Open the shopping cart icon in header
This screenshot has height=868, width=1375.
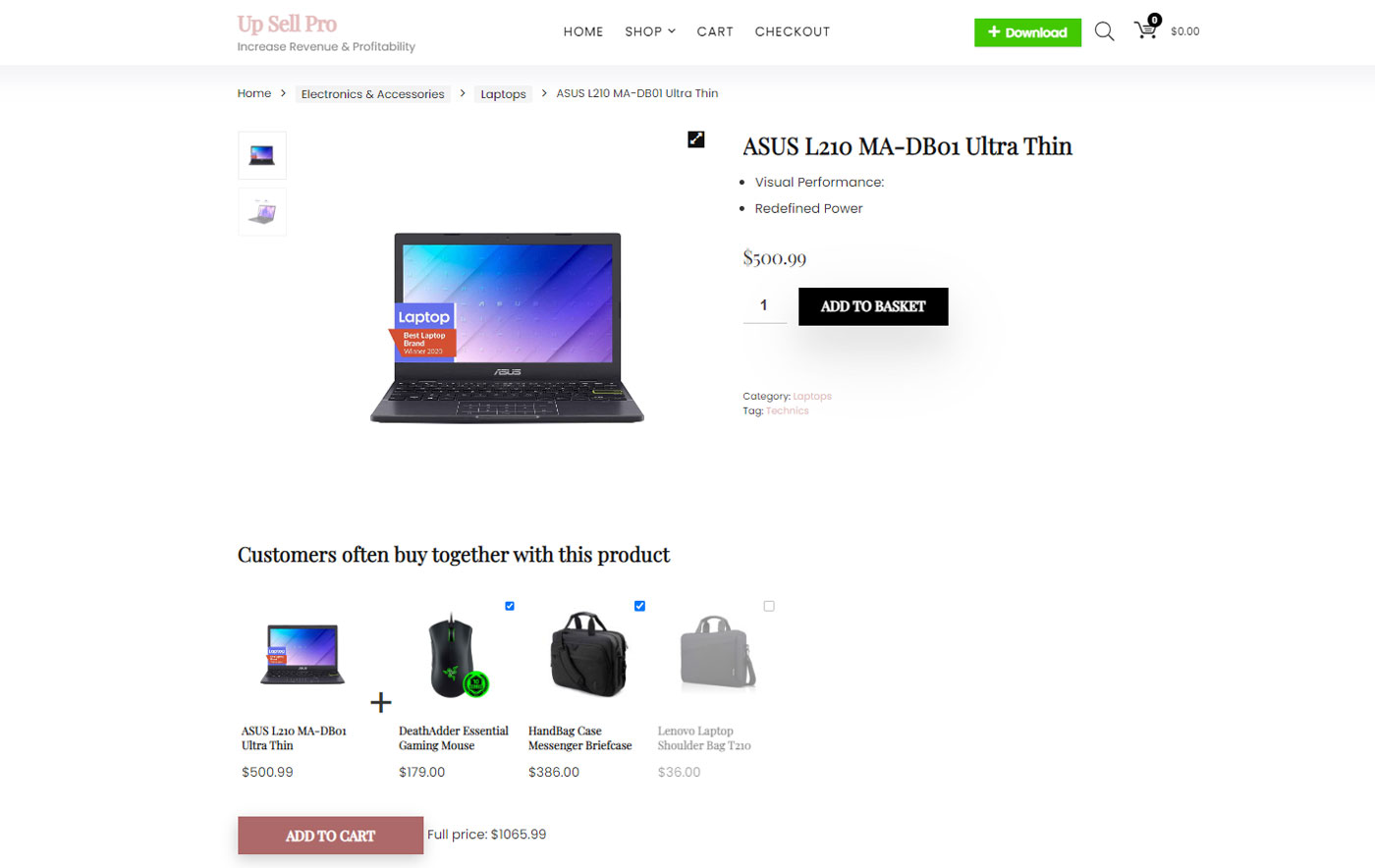[x=1147, y=28]
